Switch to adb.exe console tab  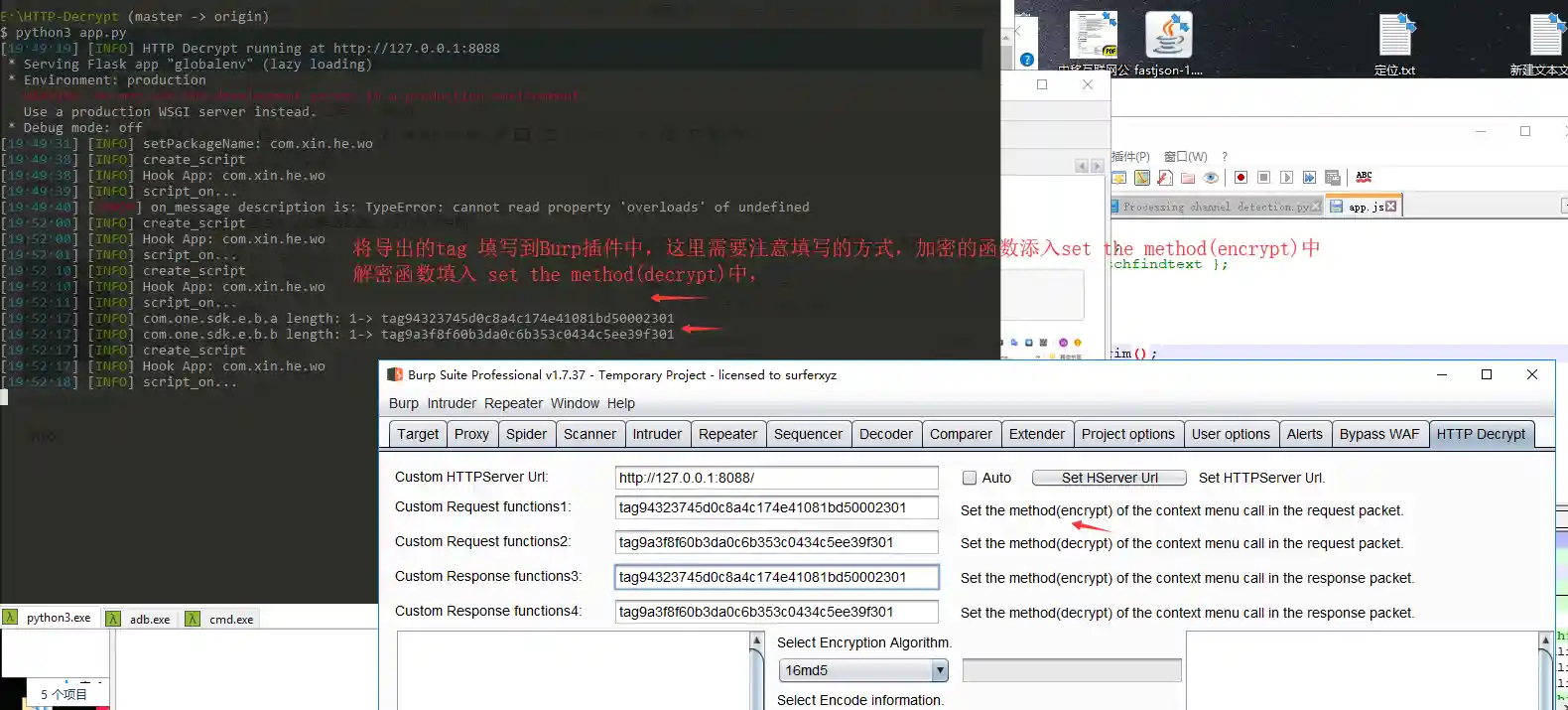click(x=139, y=619)
